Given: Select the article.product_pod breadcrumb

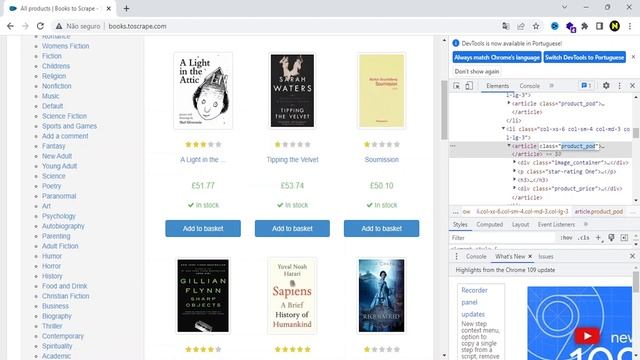Looking at the screenshot, I should pyautogui.click(x=598, y=211).
